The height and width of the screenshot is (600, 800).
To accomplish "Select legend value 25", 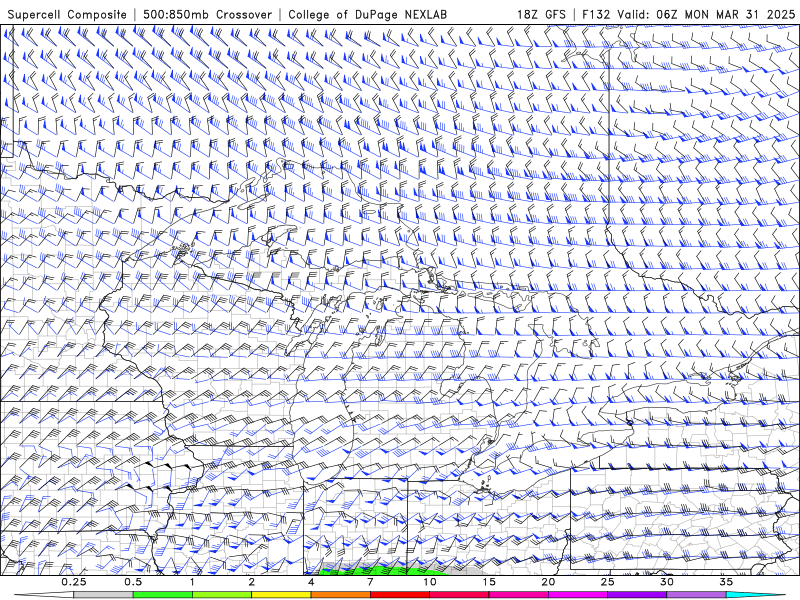I will [x=607, y=582].
